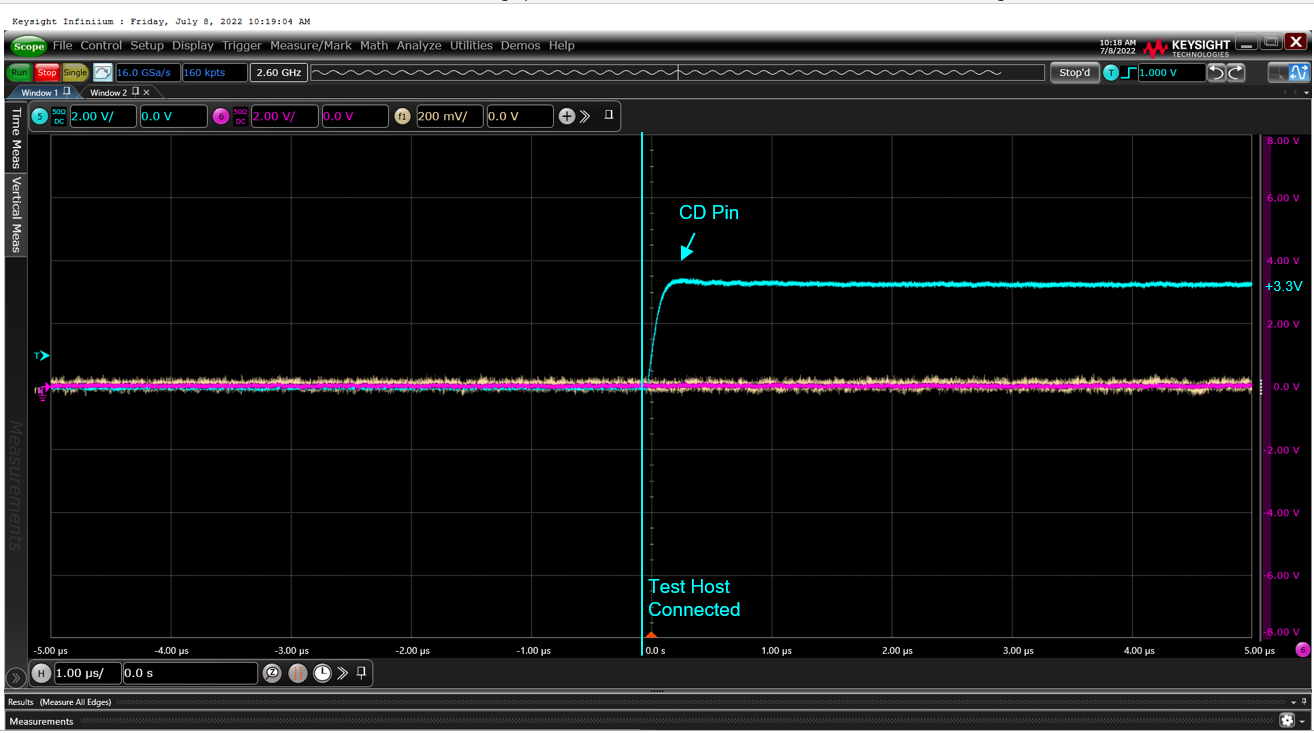Expand more channel options with double chevron
This screenshot has height=733, width=1314.
585,116
